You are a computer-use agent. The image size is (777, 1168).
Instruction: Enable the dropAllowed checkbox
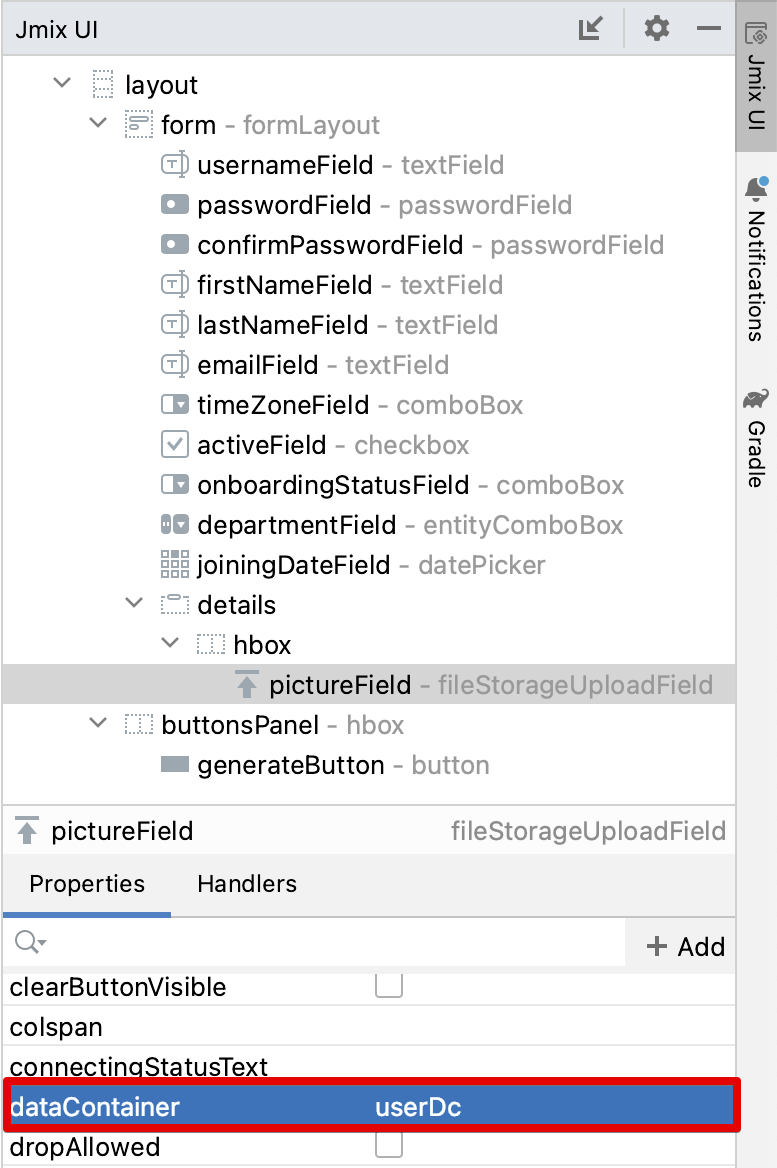tap(389, 1146)
